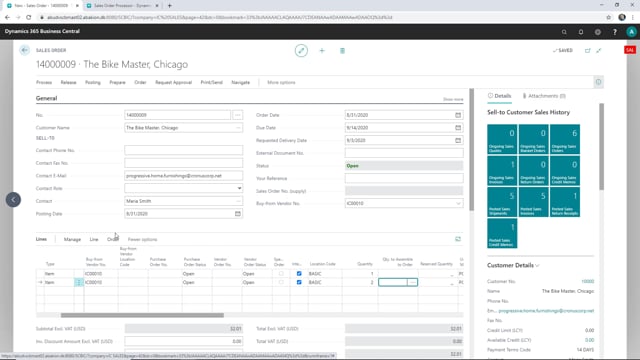Open the Requested Delivery Date calendar picker
The height and width of the screenshot is (360, 640).
point(458,140)
